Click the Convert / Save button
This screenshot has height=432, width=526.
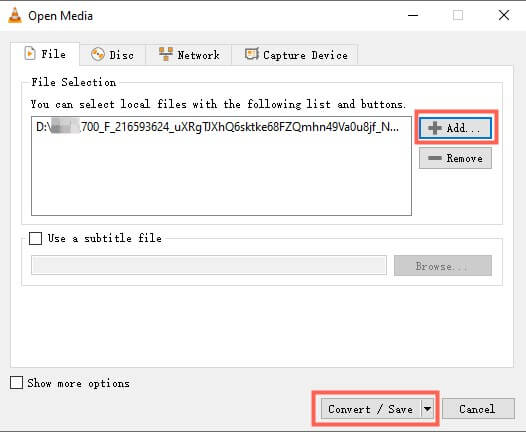(370, 409)
